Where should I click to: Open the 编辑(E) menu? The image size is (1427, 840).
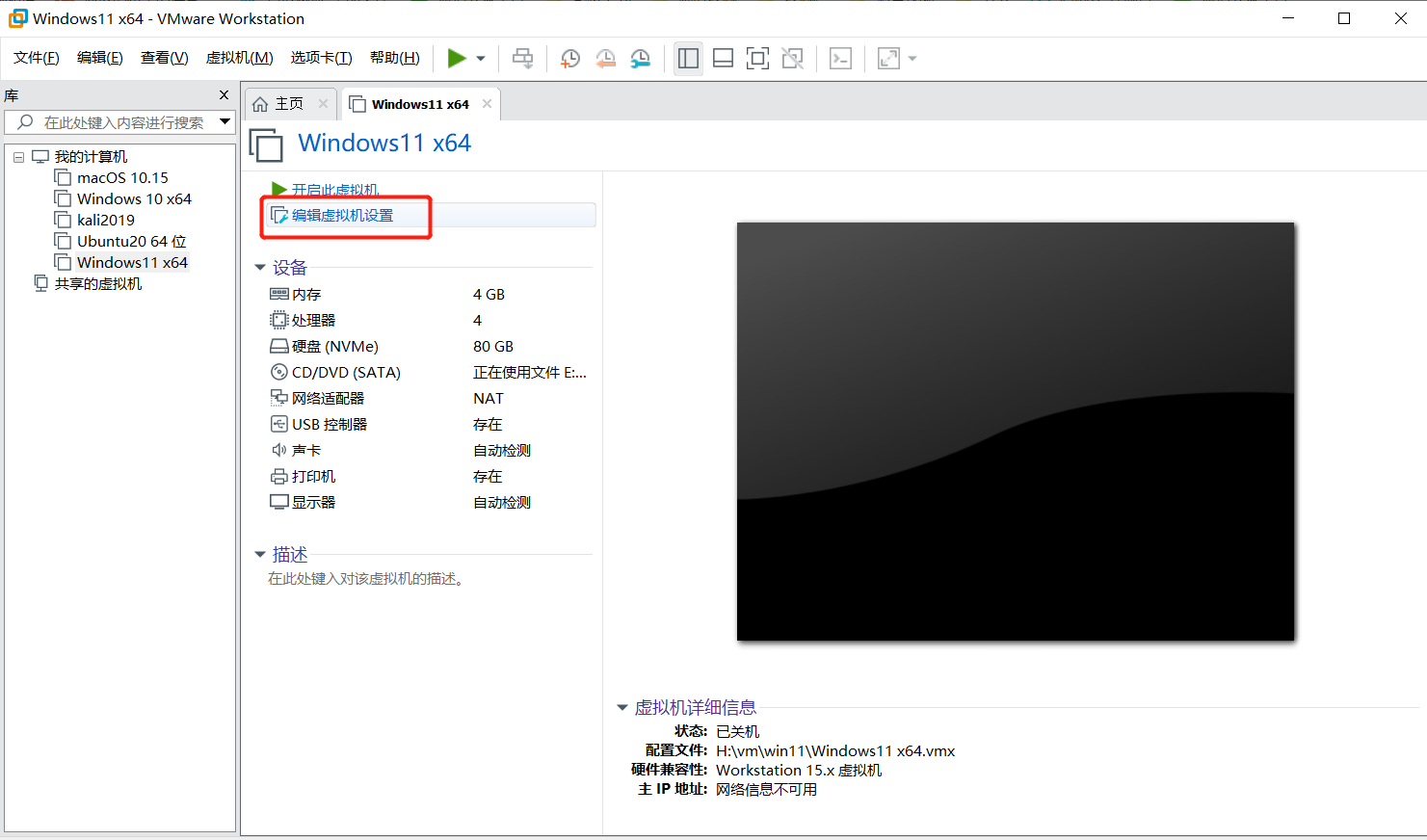(100, 58)
